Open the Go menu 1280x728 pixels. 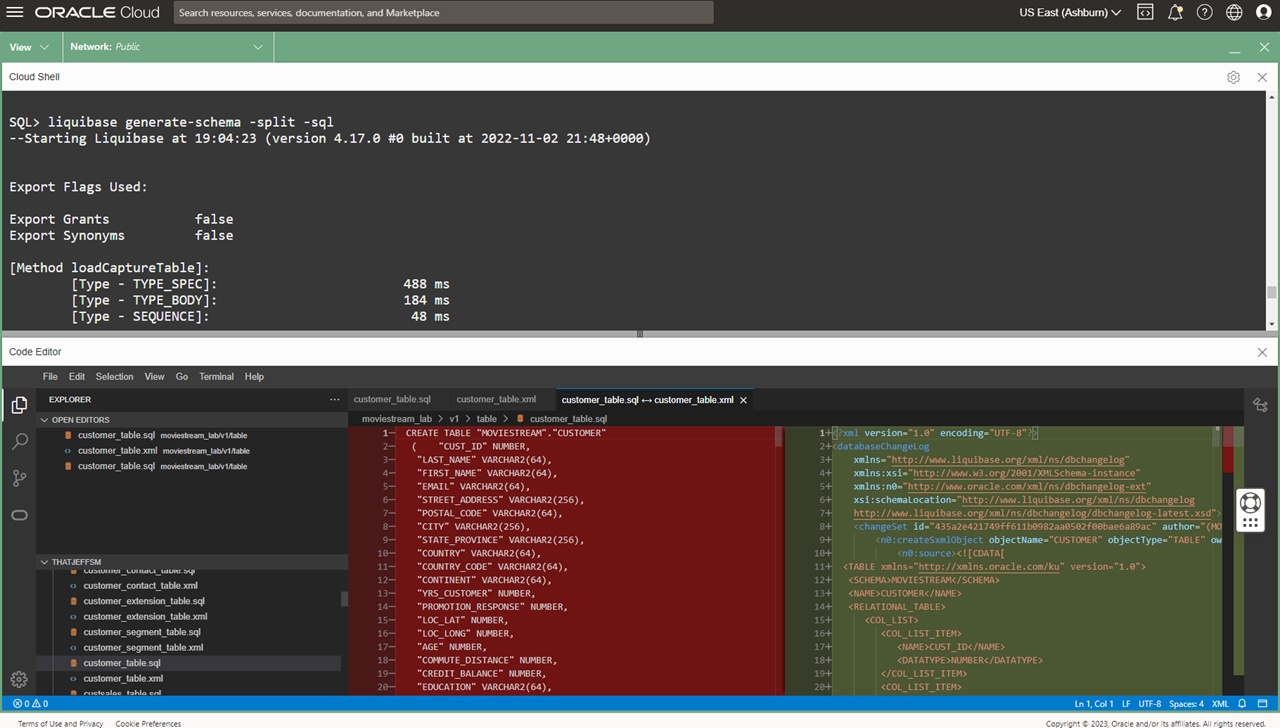click(x=182, y=377)
